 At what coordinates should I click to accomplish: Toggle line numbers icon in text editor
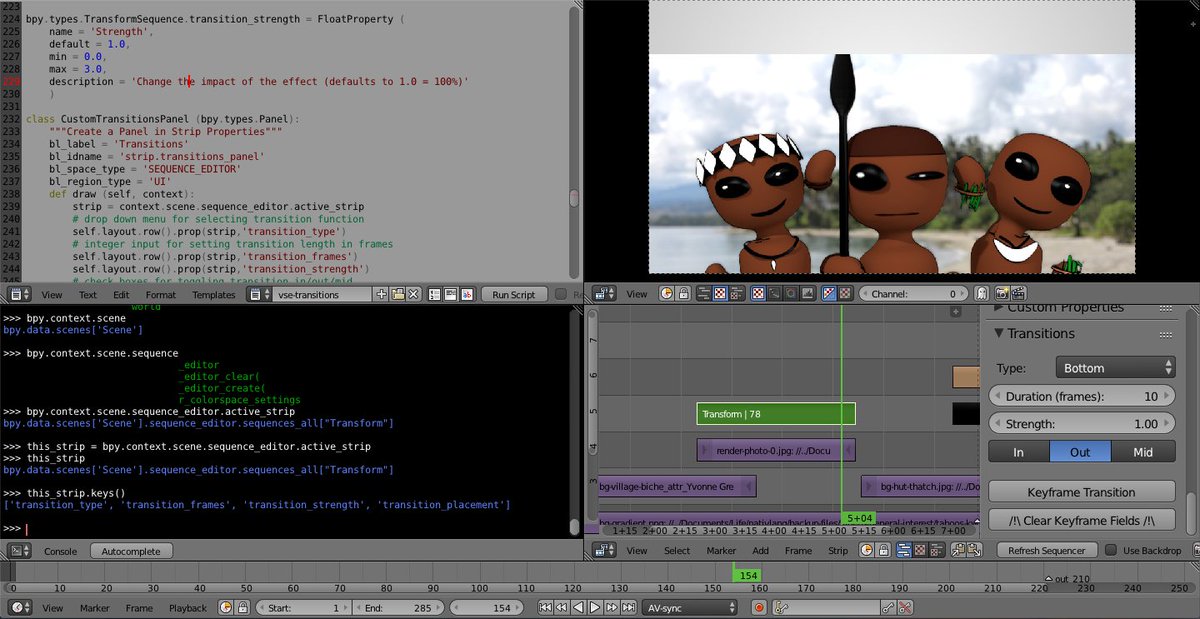434,294
